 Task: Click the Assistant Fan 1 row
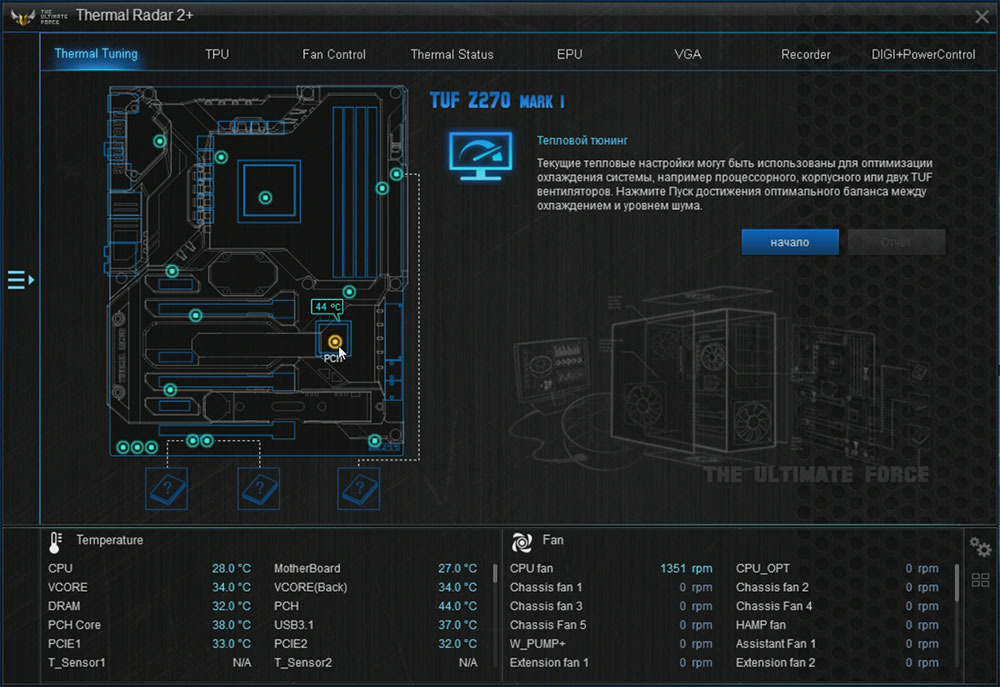pos(837,644)
